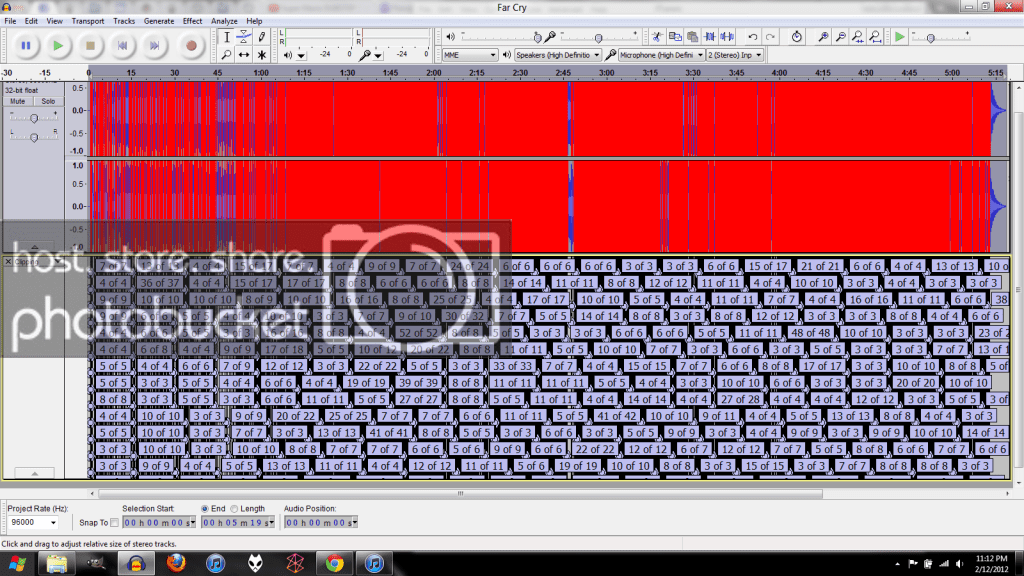
Task: Click the green Play-at-Speed button
Action: pos(900,37)
